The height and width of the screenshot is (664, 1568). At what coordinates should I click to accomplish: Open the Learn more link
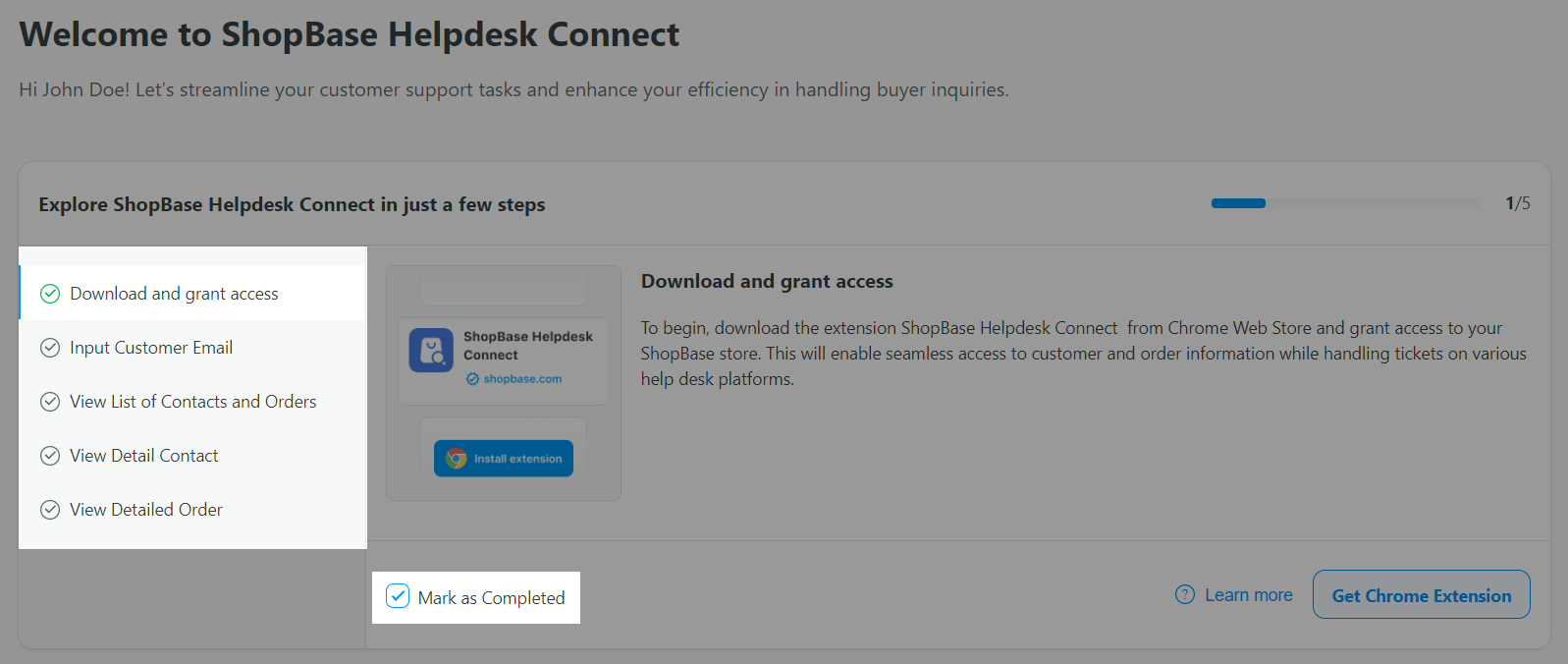pos(1248,595)
